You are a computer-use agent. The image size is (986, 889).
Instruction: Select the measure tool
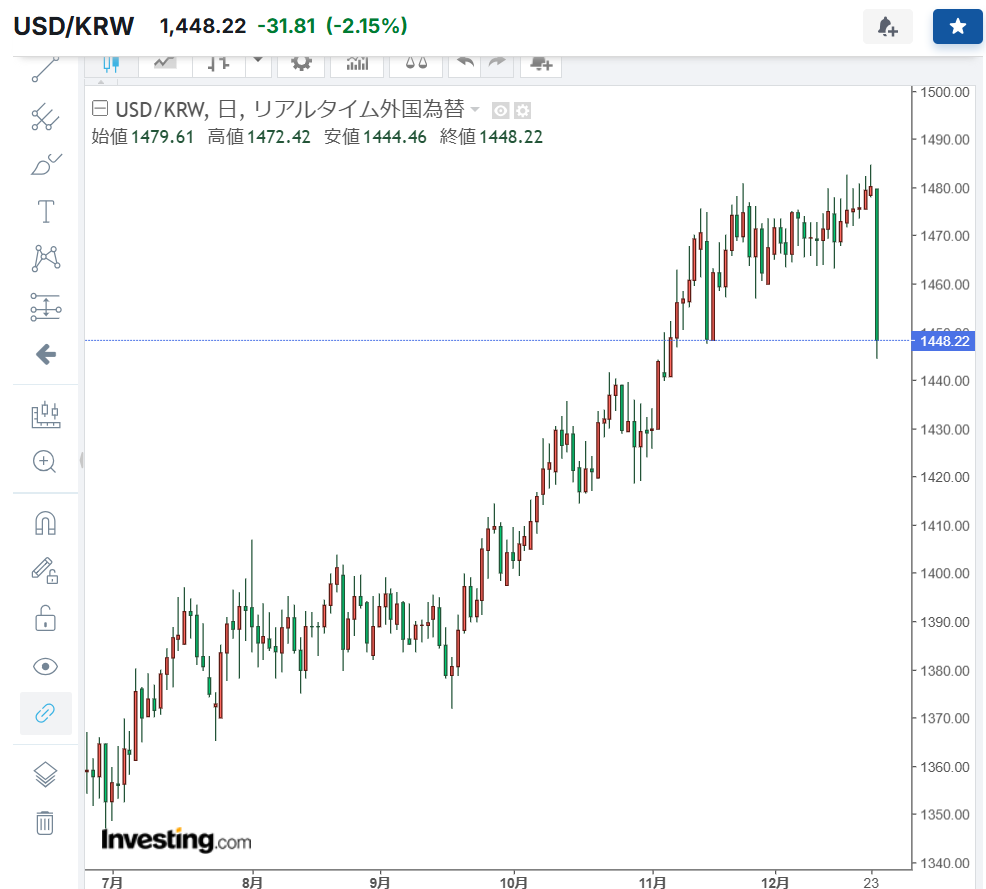click(x=45, y=415)
